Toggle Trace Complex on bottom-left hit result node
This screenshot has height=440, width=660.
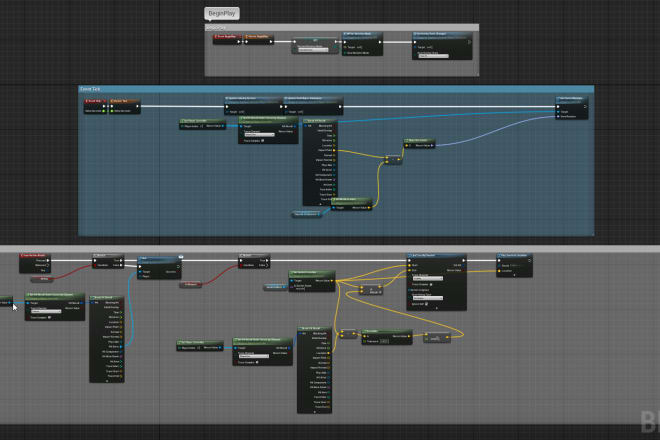[50, 317]
